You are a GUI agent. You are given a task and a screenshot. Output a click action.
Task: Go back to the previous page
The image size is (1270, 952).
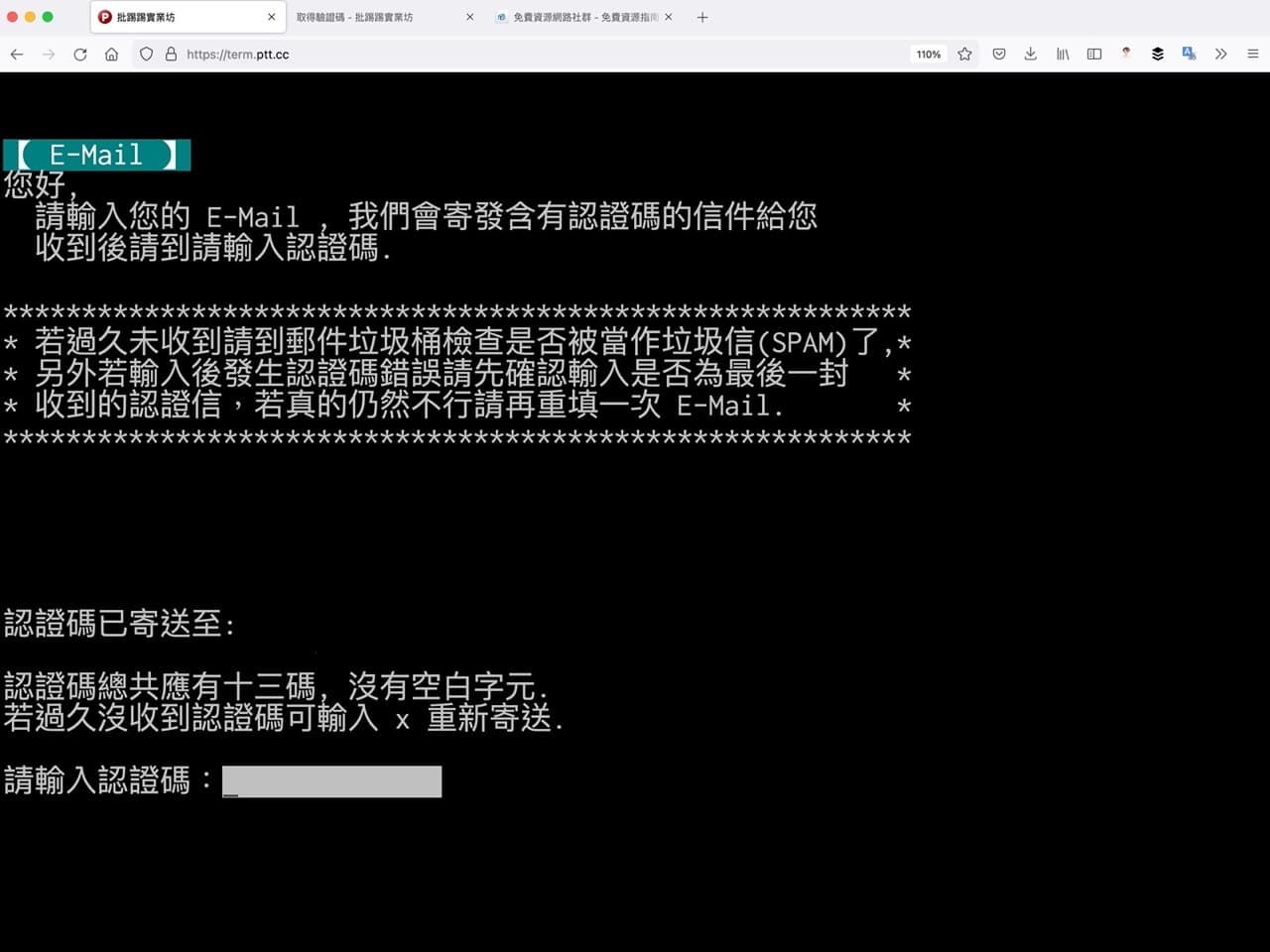[17, 55]
